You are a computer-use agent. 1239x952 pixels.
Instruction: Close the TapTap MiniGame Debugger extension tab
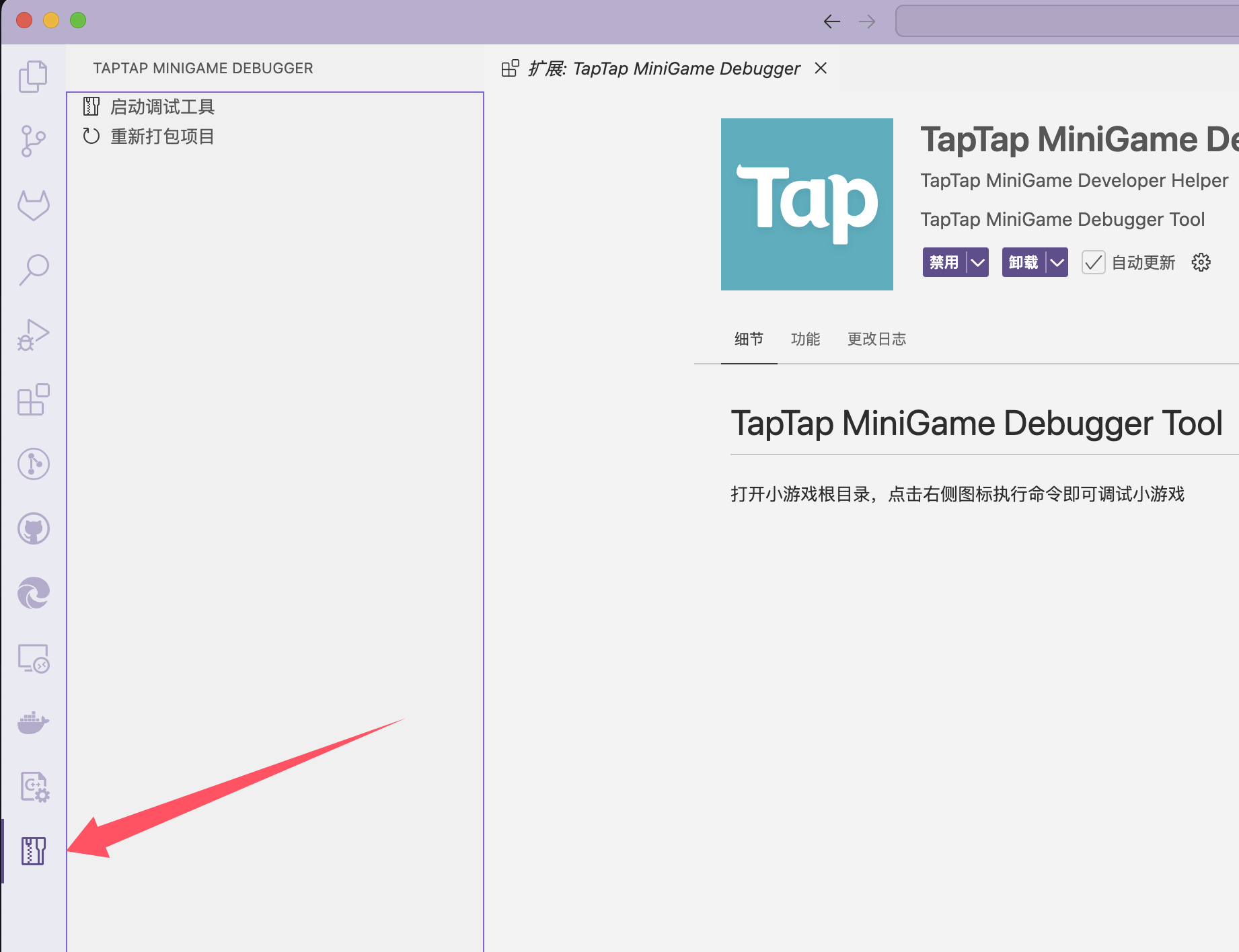click(x=821, y=68)
